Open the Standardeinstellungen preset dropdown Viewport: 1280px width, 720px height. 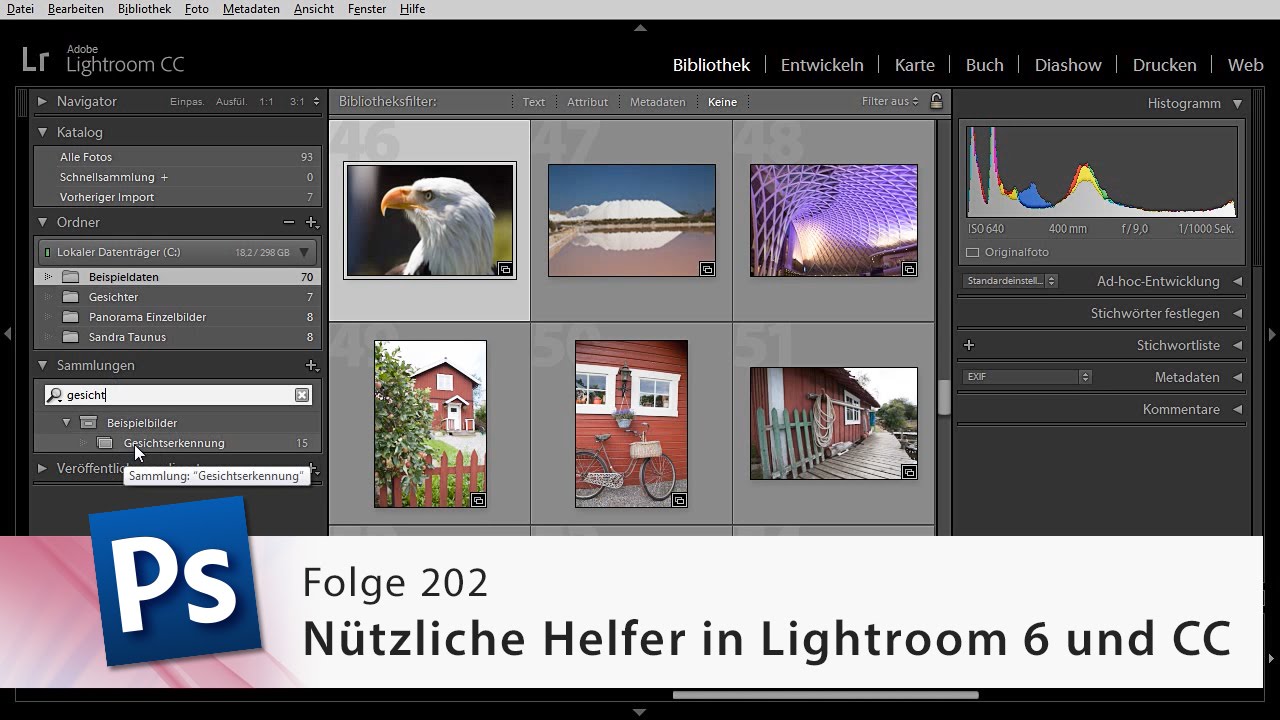(x=1010, y=281)
